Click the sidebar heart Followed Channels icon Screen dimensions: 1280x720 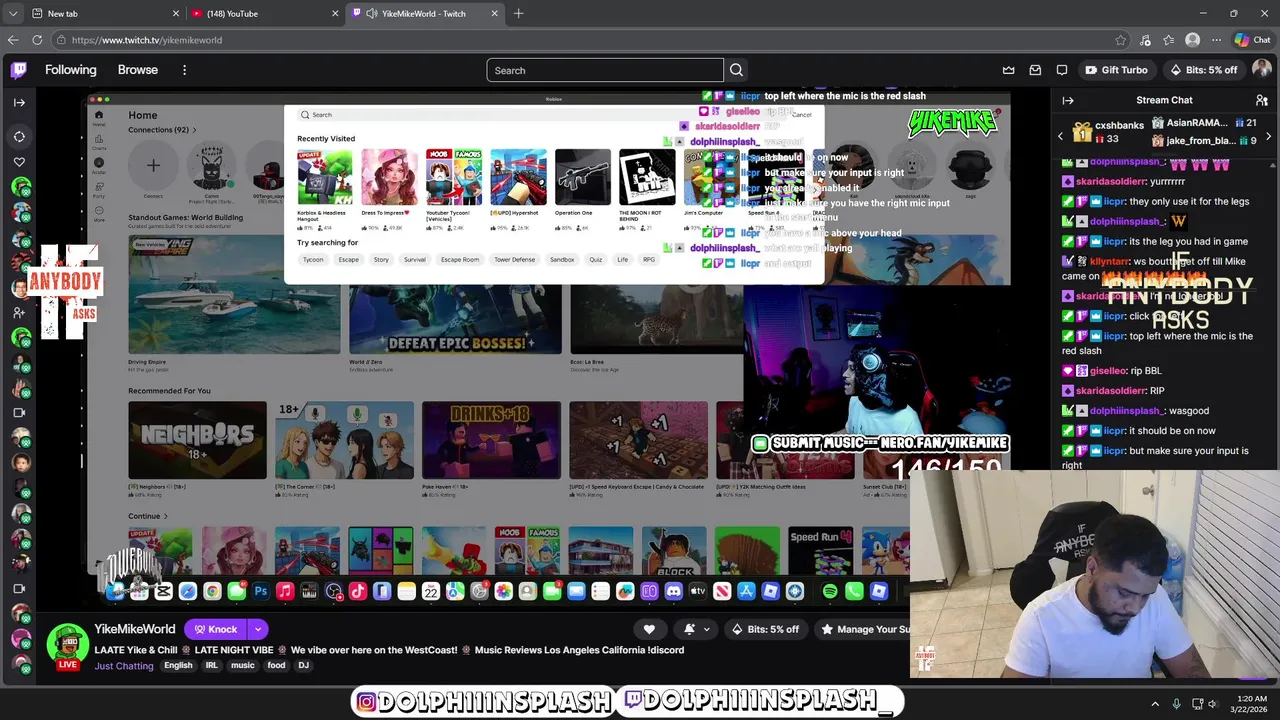19,162
